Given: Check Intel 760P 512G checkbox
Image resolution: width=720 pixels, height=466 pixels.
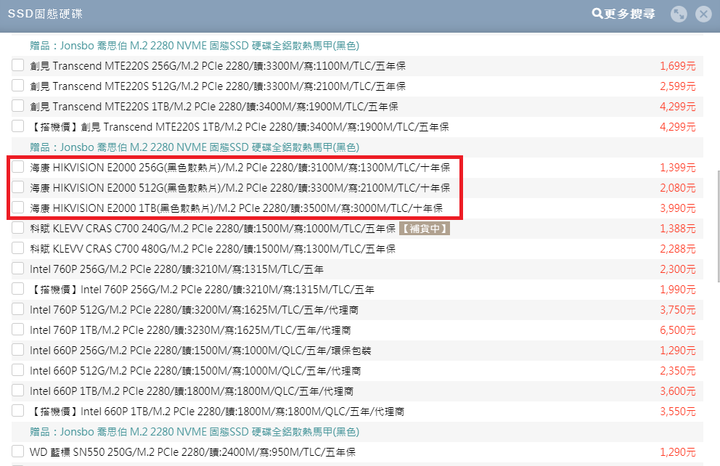Looking at the screenshot, I should pyautogui.click(x=18, y=309).
